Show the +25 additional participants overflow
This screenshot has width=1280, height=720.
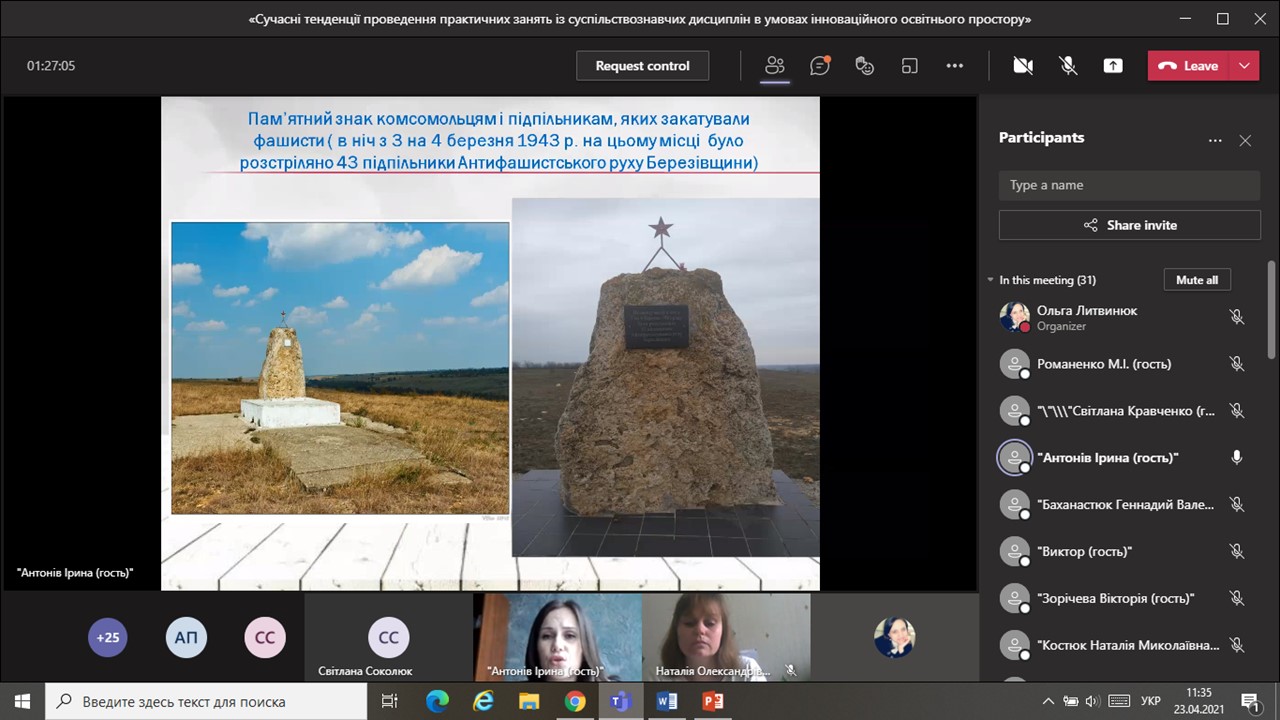tap(108, 637)
